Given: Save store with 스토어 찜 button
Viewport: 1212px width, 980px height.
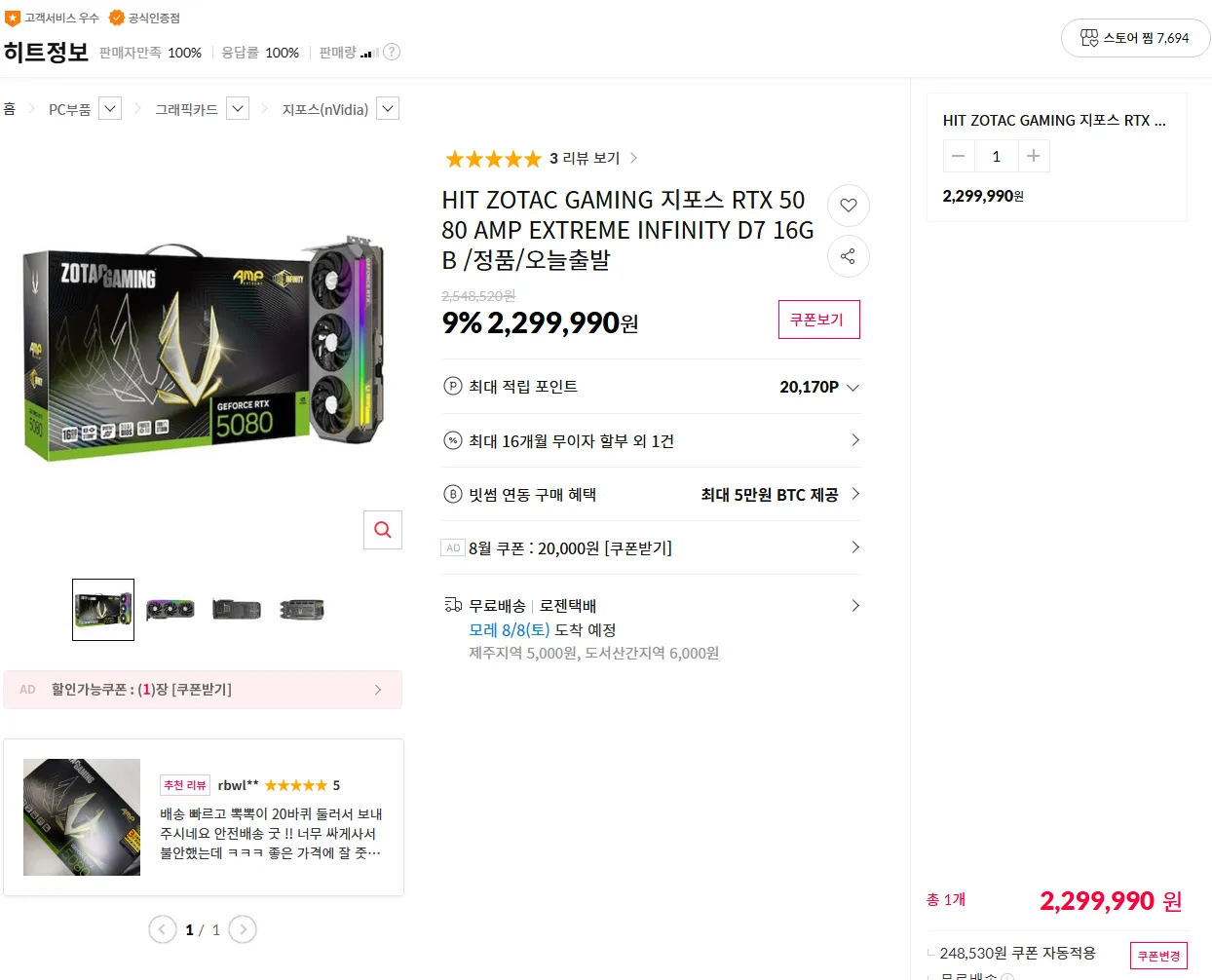Looking at the screenshot, I should click(x=1135, y=38).
